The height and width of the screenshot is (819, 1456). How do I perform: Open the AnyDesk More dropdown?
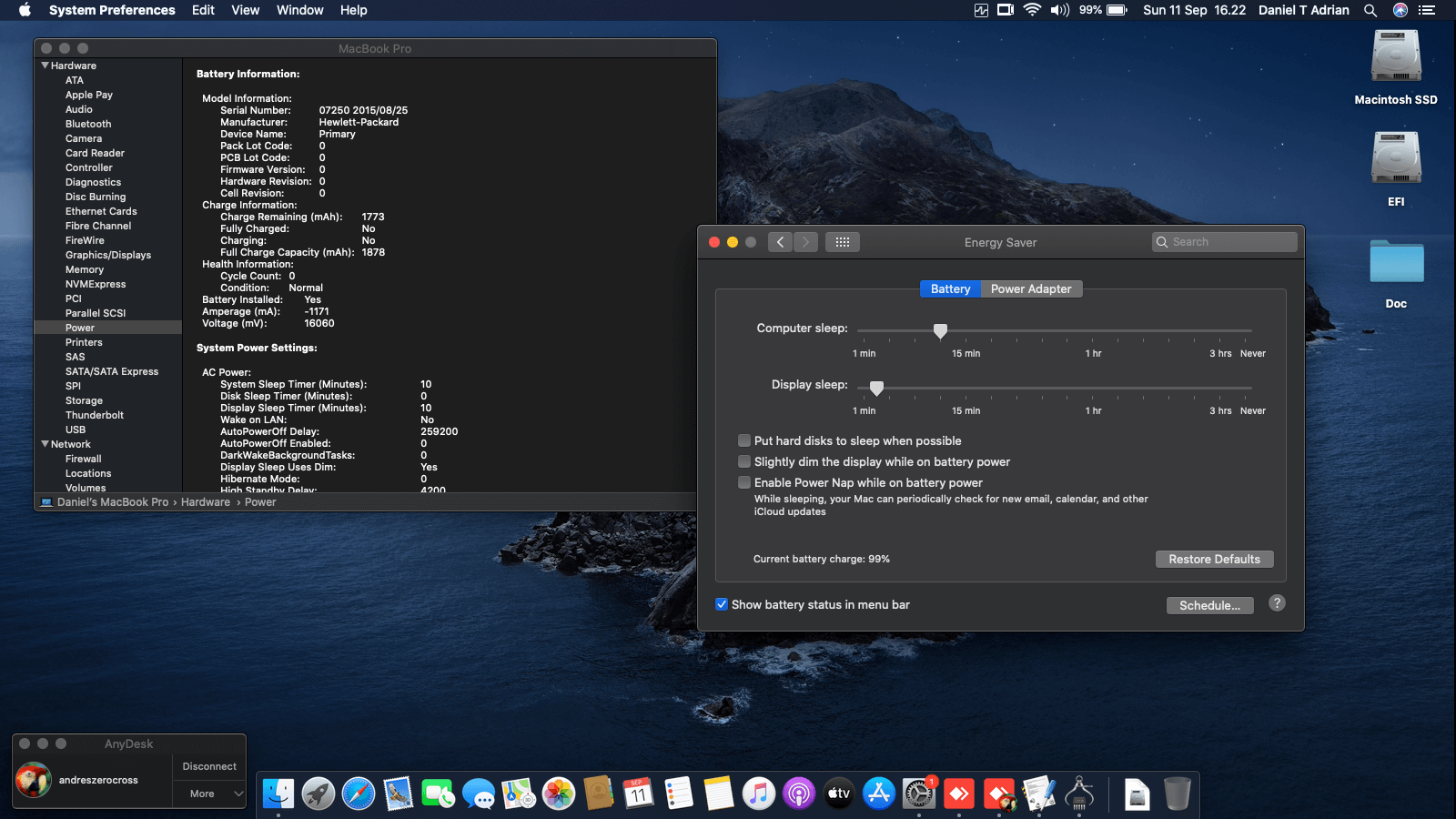click(209, 794)
